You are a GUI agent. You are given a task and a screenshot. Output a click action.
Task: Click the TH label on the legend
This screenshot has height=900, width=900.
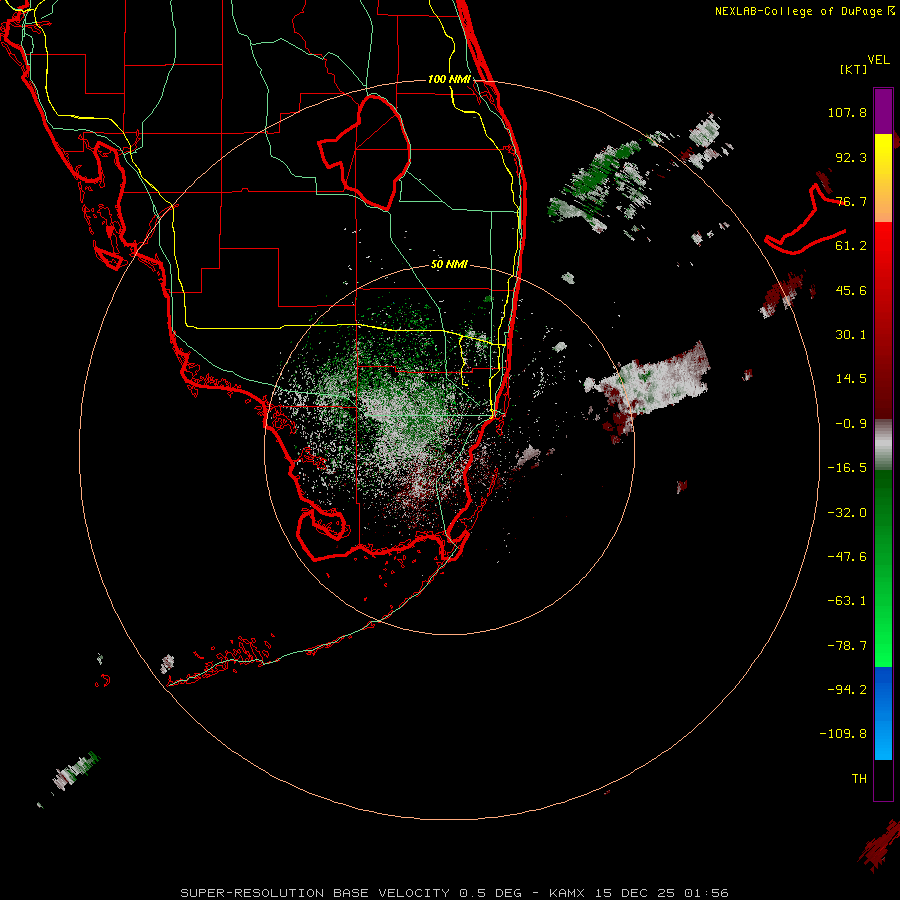[x=859, y=779]
